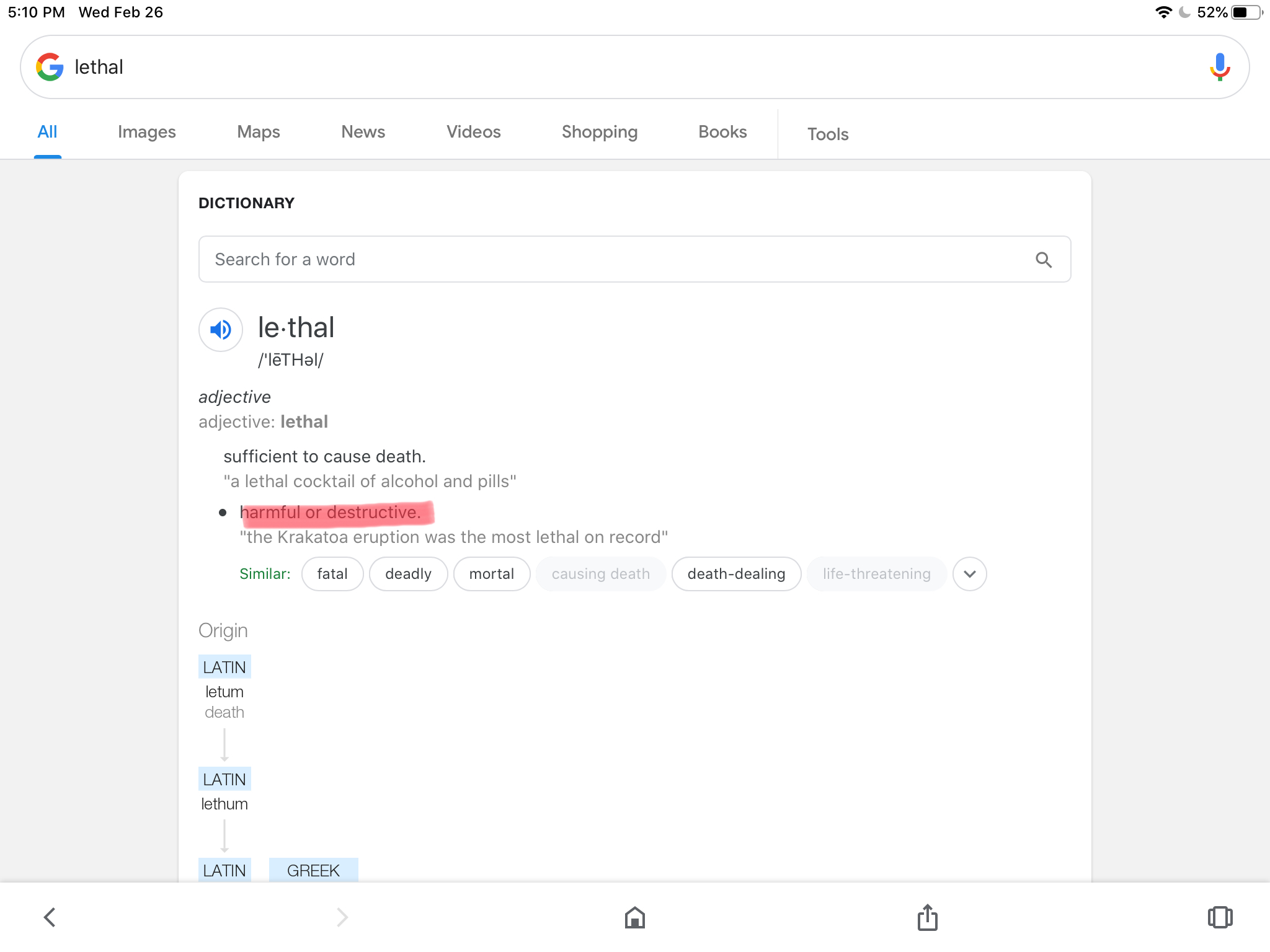1270x952 pixels.
Task: Open the News results tab
Action: (363, 132)
